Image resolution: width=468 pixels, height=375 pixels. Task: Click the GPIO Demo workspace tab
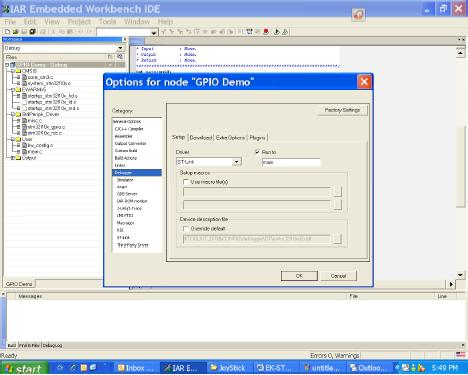coord(19,284)
